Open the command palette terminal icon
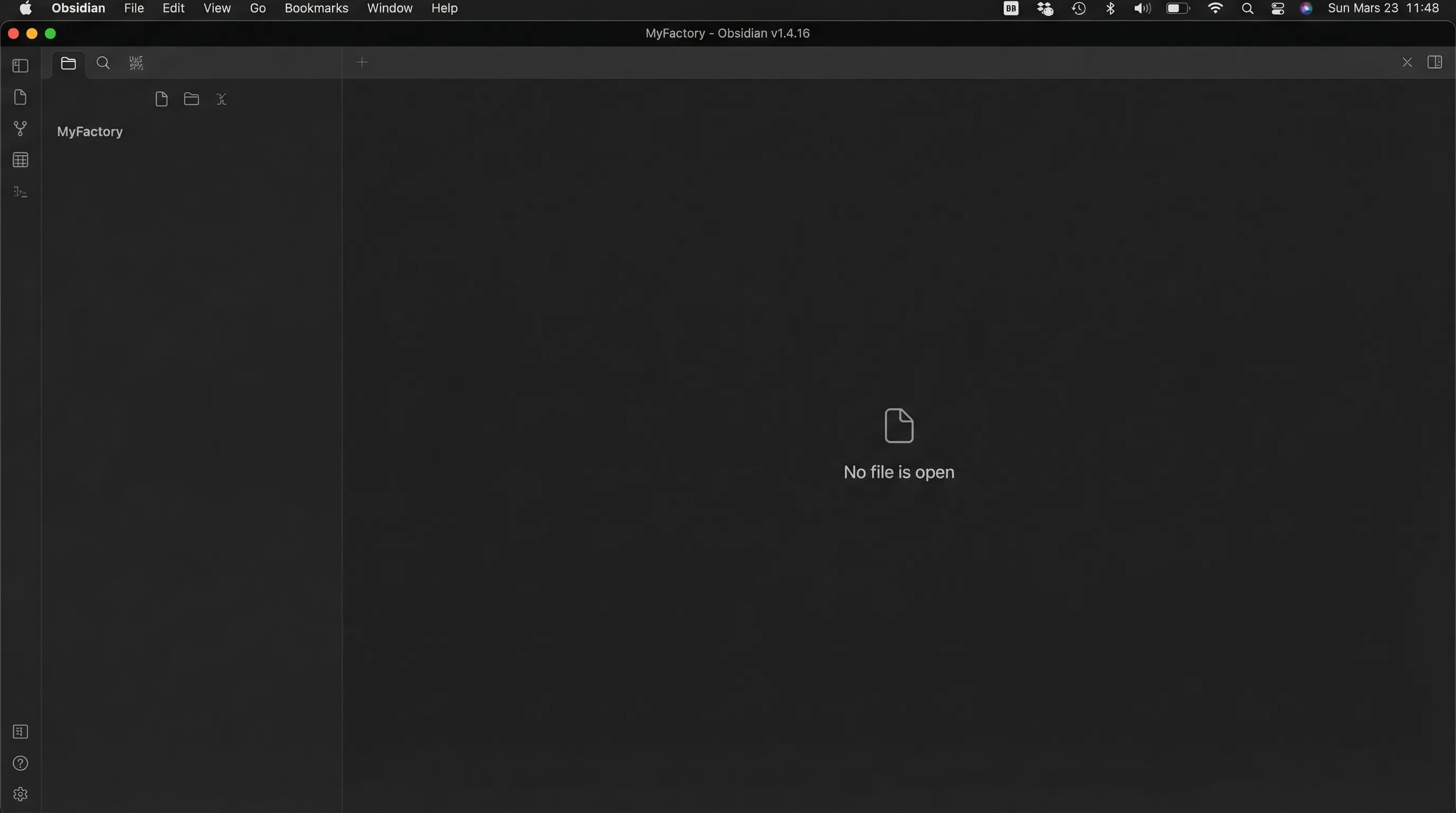1456x813 pixels. (x=20, y=192)
